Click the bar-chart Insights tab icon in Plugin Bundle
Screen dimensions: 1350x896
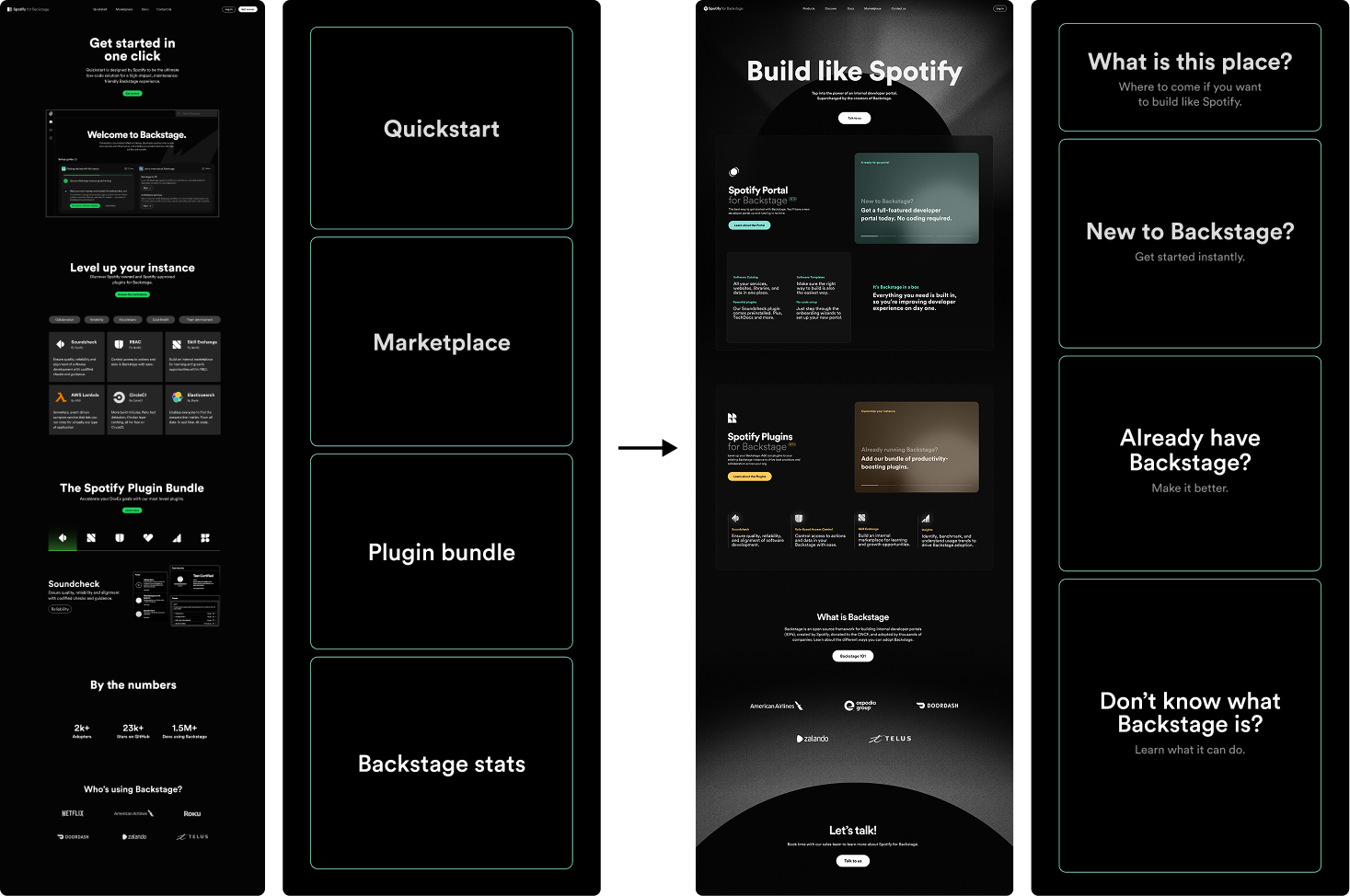click(177, 538)
